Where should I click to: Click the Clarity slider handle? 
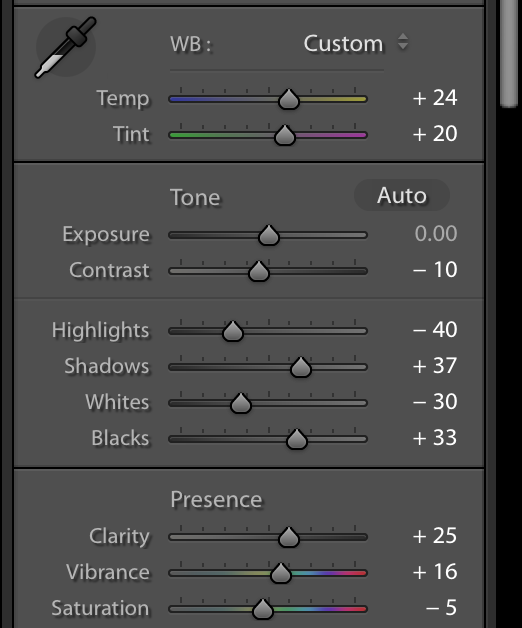point(289,537)
